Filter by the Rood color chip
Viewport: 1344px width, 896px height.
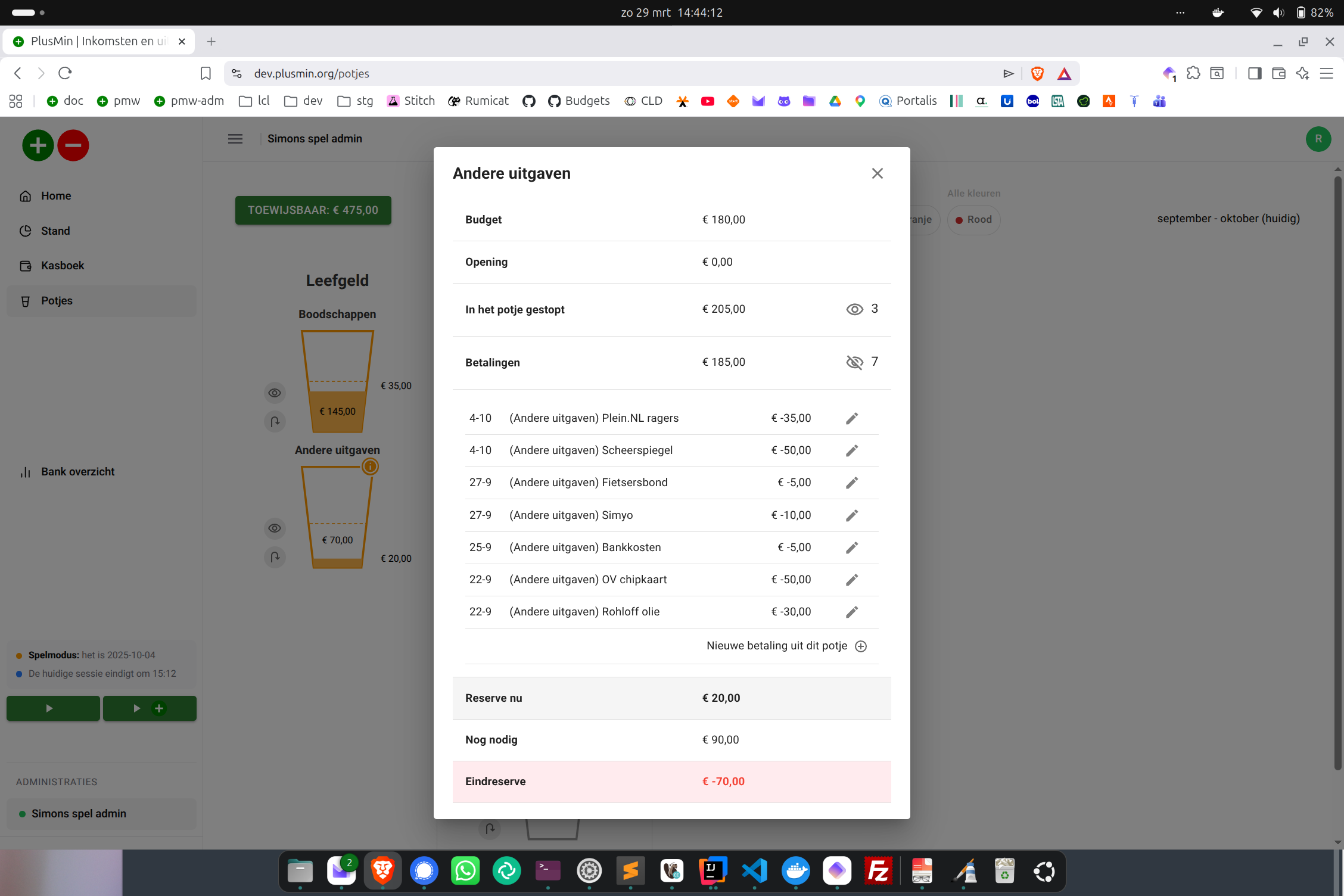pos(973,220)
